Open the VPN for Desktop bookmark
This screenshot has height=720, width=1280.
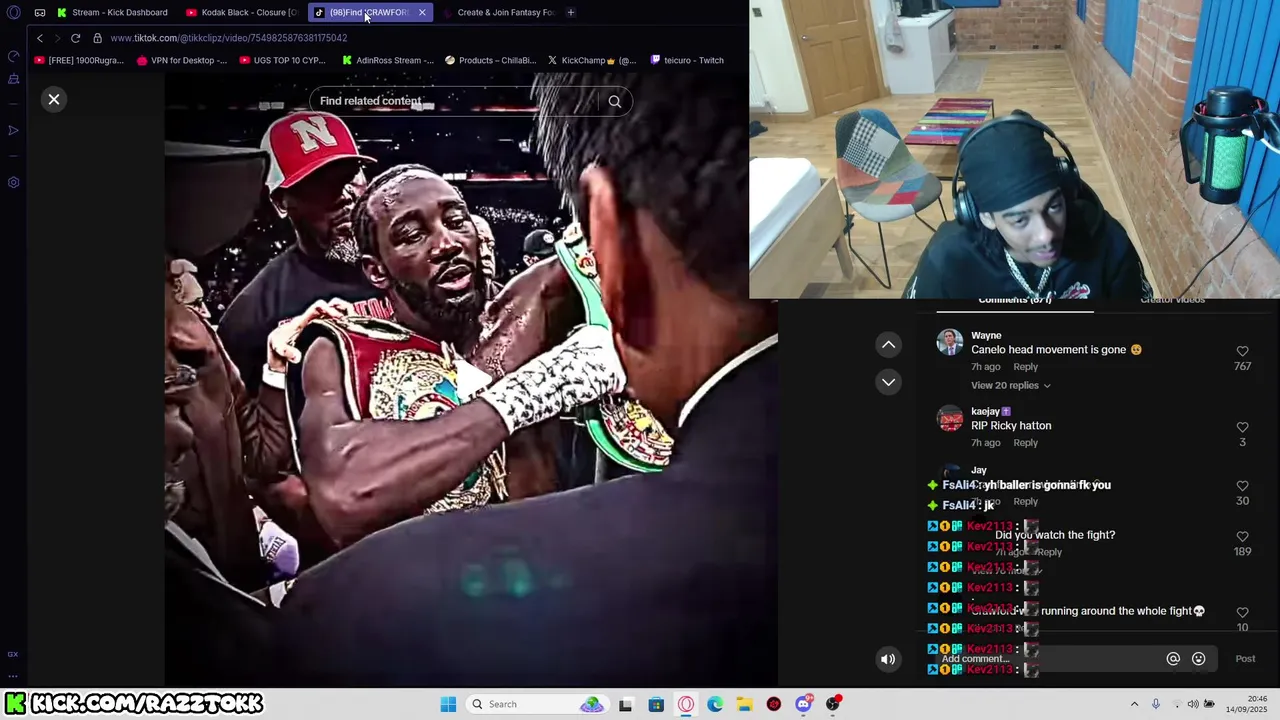181,60
